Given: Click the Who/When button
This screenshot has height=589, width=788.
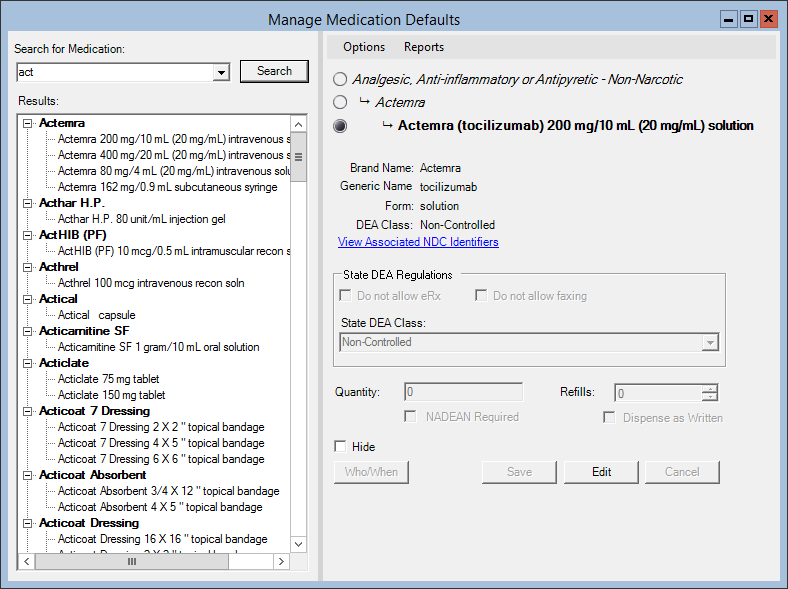Looking at the screenshot, I should point(371,472).
